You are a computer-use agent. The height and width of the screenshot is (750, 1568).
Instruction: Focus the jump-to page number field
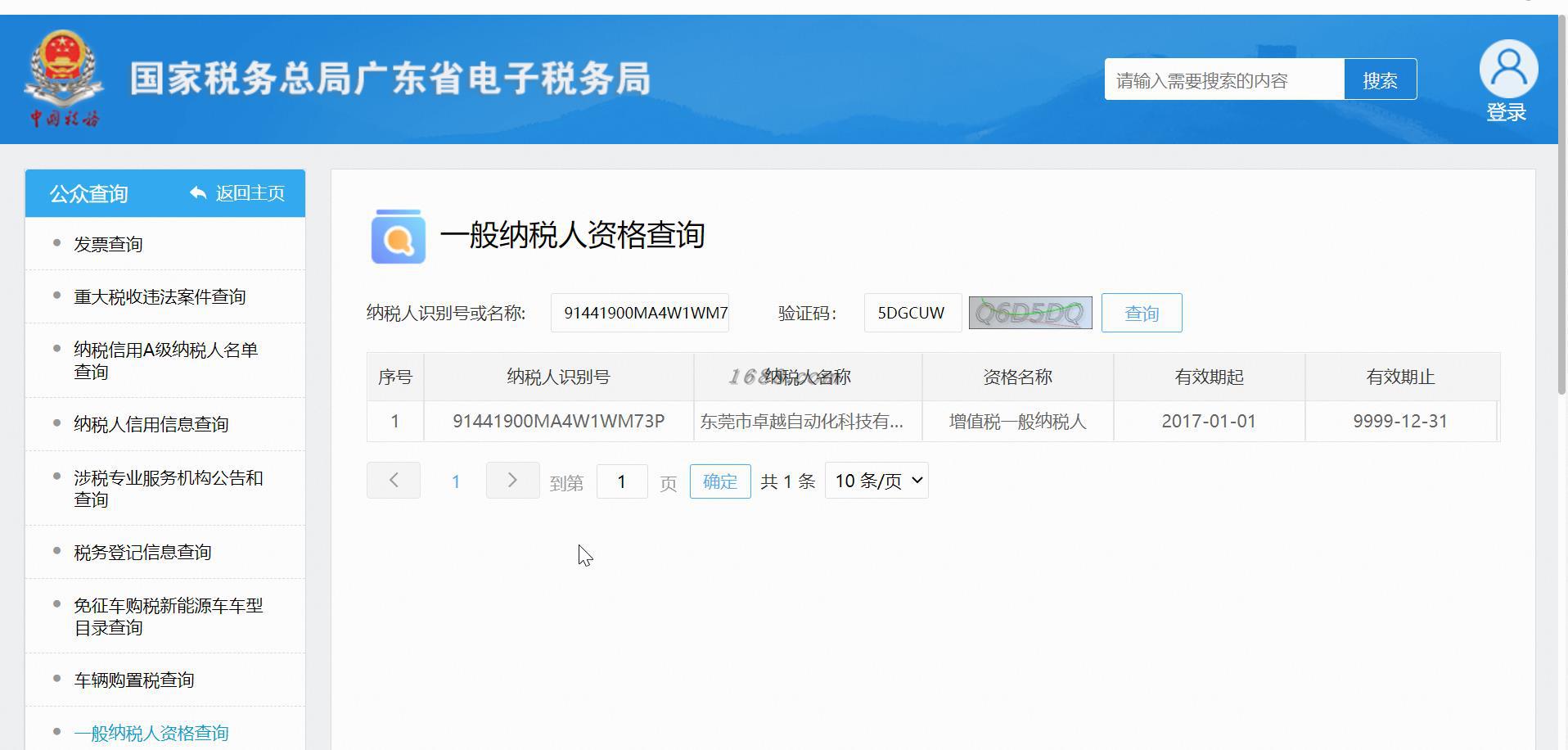pyautogui.click(x=622, y=481)
